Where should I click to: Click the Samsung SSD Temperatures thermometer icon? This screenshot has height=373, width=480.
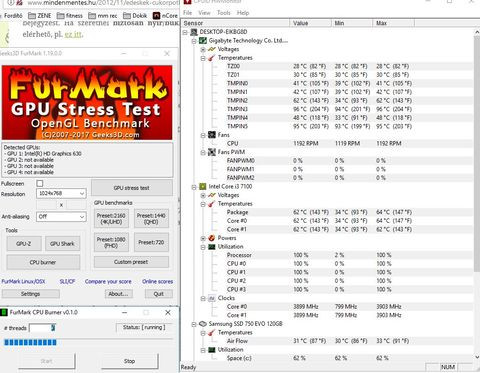coord(212,333)
